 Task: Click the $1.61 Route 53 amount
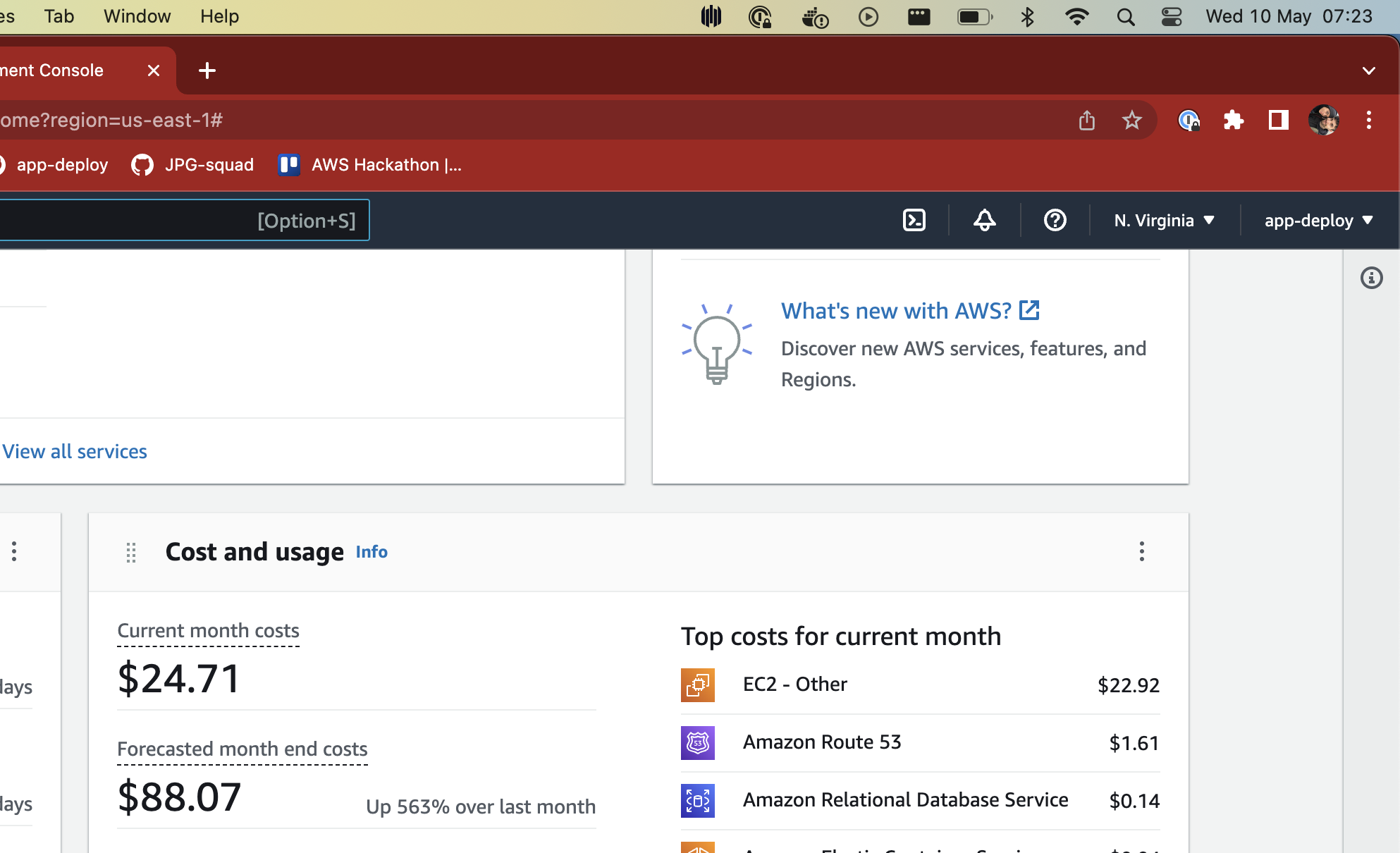pos(1134,743)
